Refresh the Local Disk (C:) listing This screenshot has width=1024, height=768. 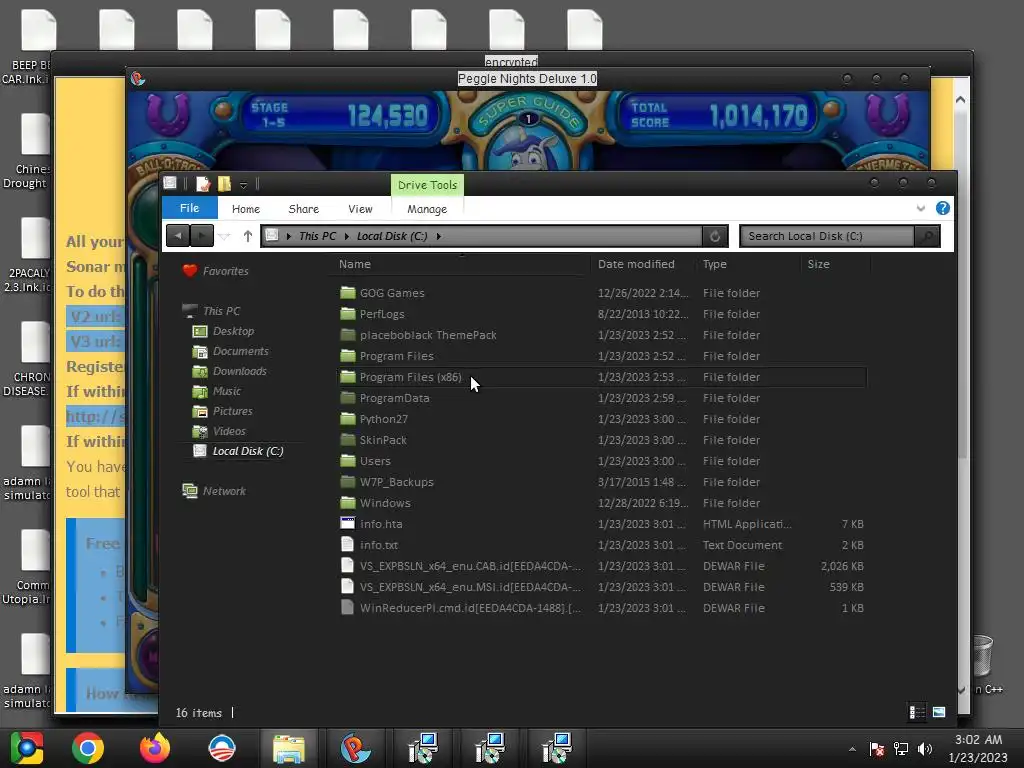[715, 236]
